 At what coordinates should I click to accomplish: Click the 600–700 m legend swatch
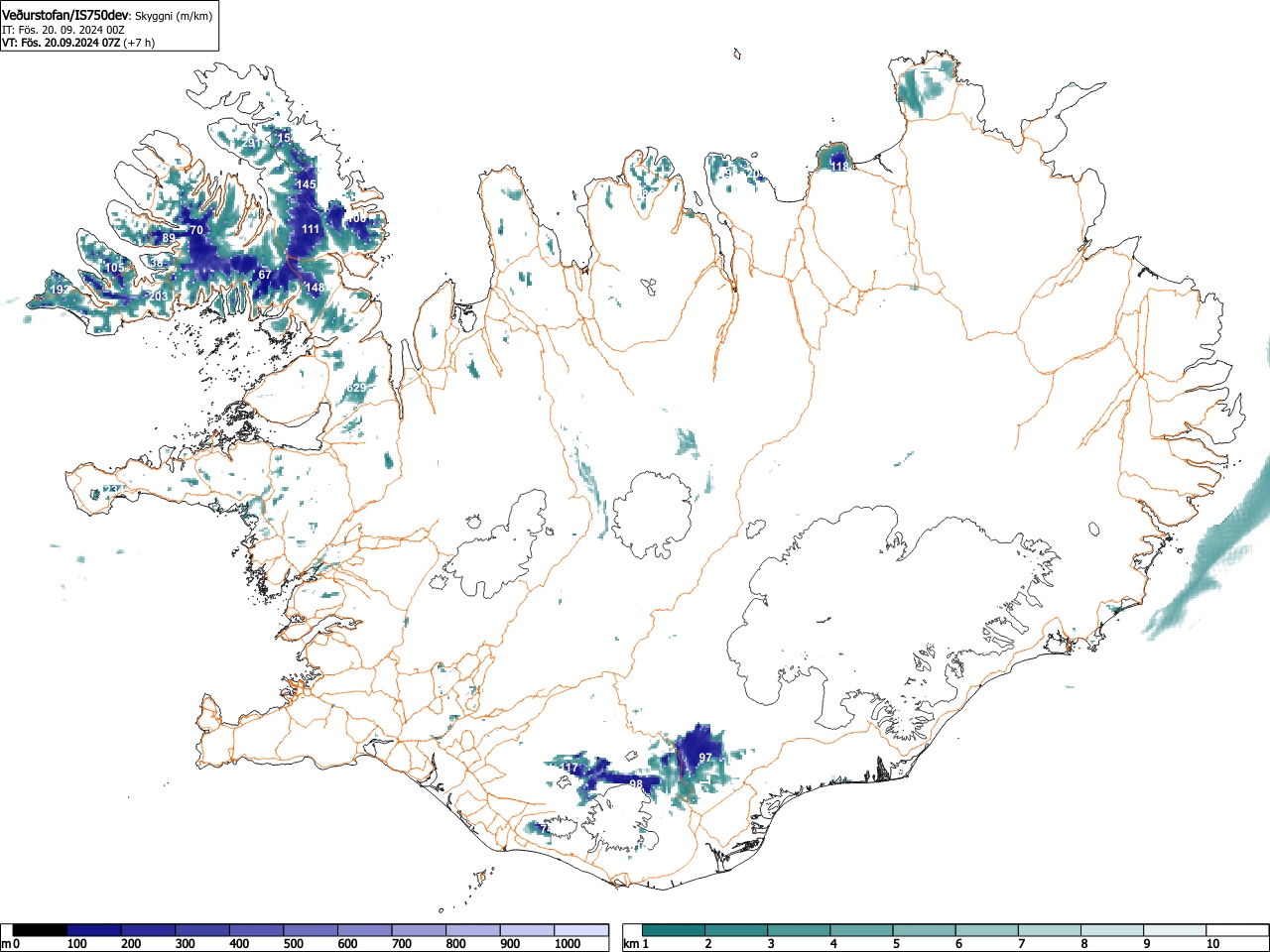point(365,930)
